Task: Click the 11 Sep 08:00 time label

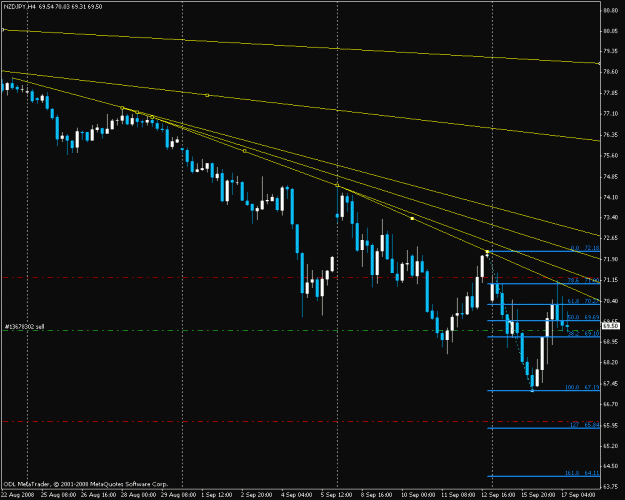Action: tap(458, 495)
